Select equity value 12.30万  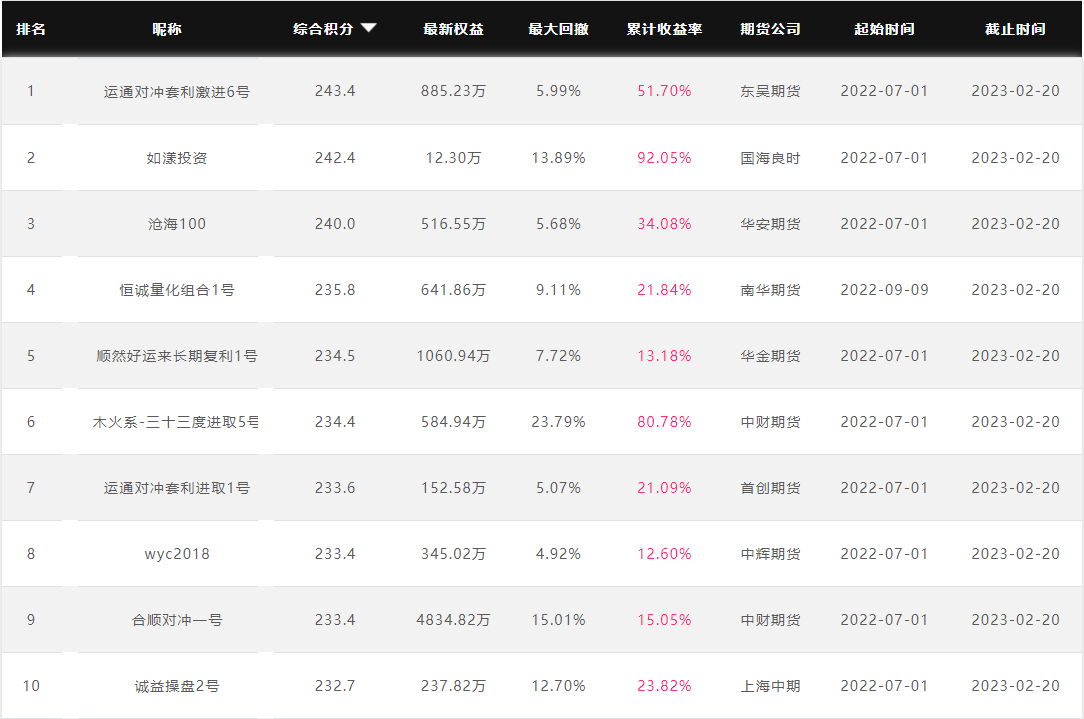coord(454,158)
